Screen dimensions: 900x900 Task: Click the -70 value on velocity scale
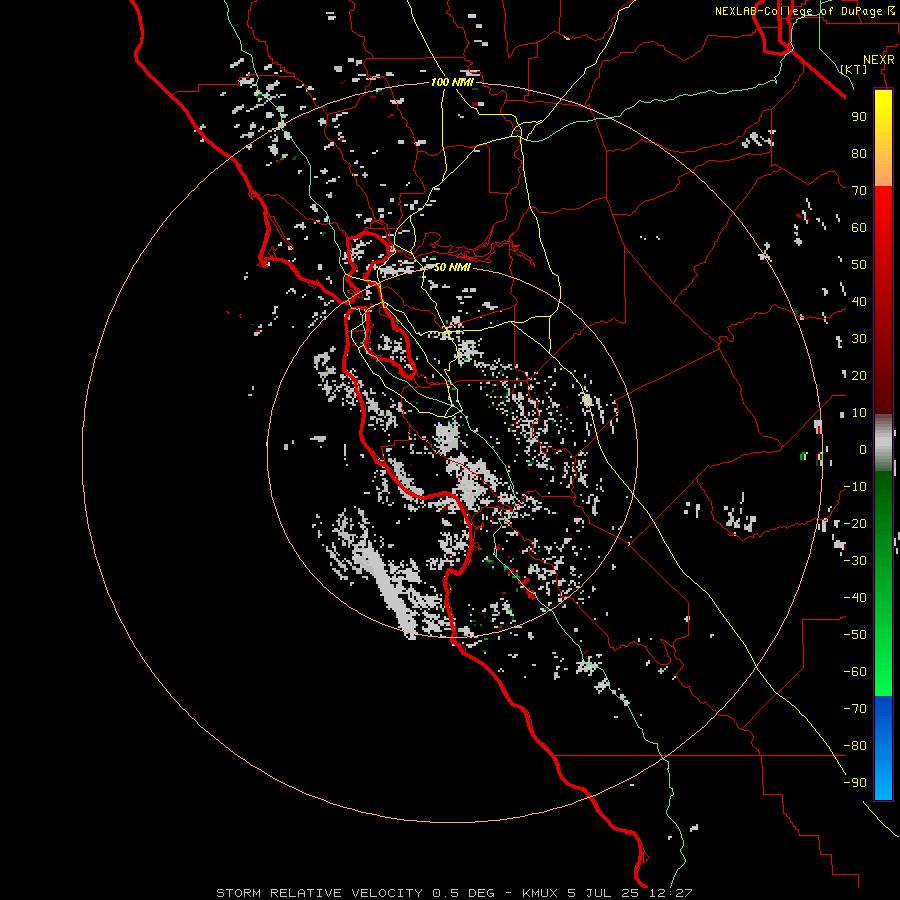pyautogui.click(x=855, y=709)
